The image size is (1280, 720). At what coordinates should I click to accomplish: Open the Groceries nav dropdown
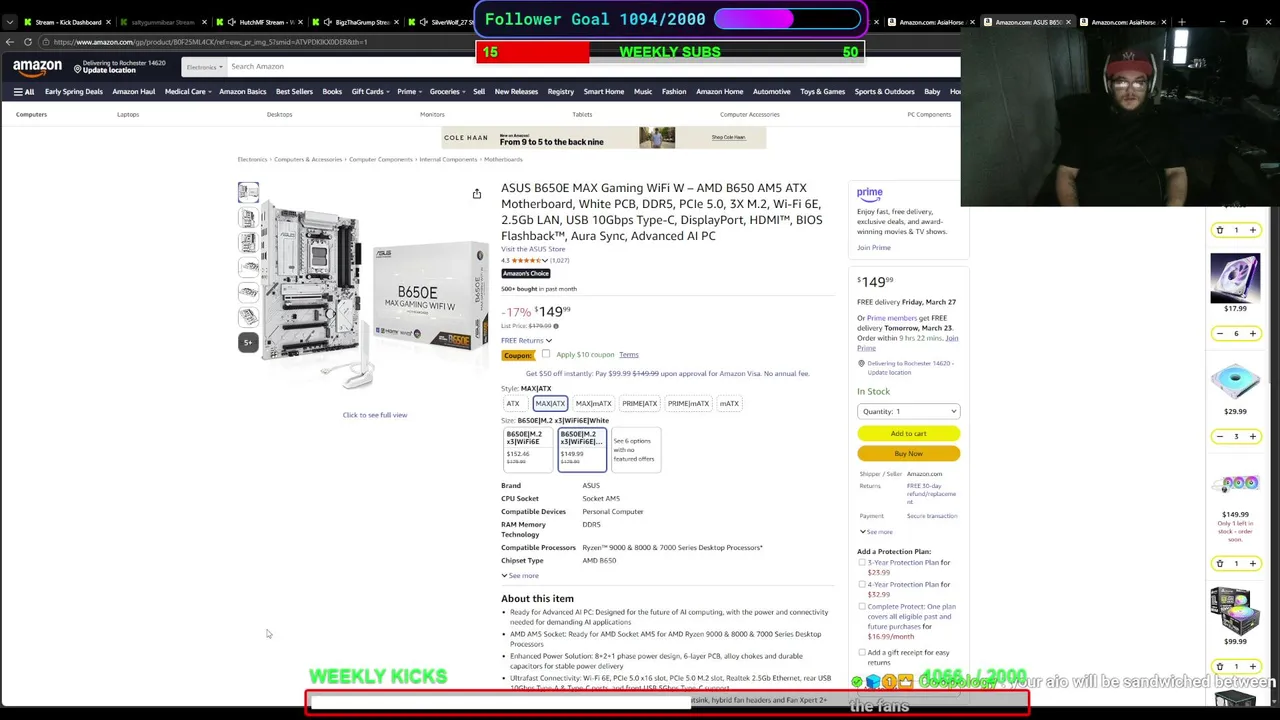click(447, 92)
